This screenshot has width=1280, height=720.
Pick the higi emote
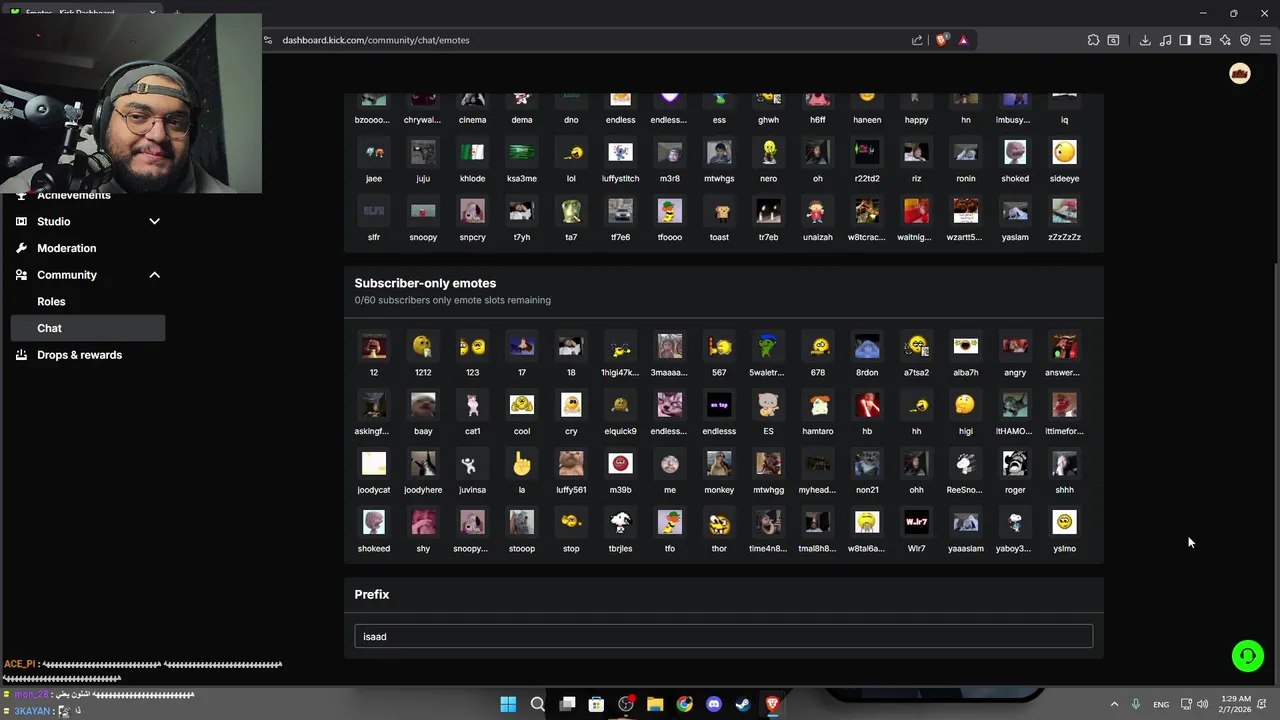965,406
